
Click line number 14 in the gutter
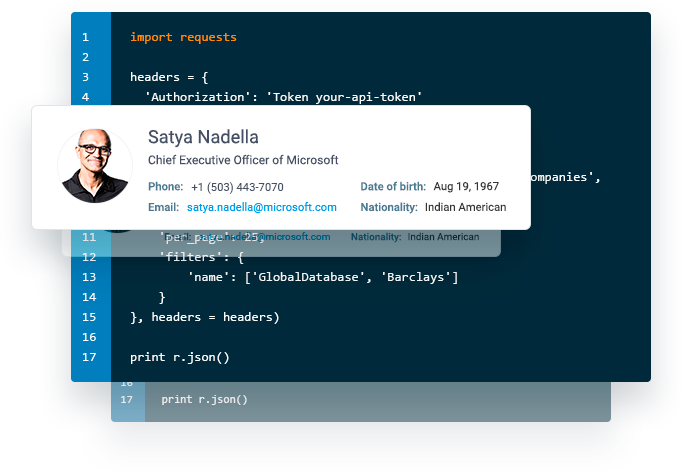89,297
